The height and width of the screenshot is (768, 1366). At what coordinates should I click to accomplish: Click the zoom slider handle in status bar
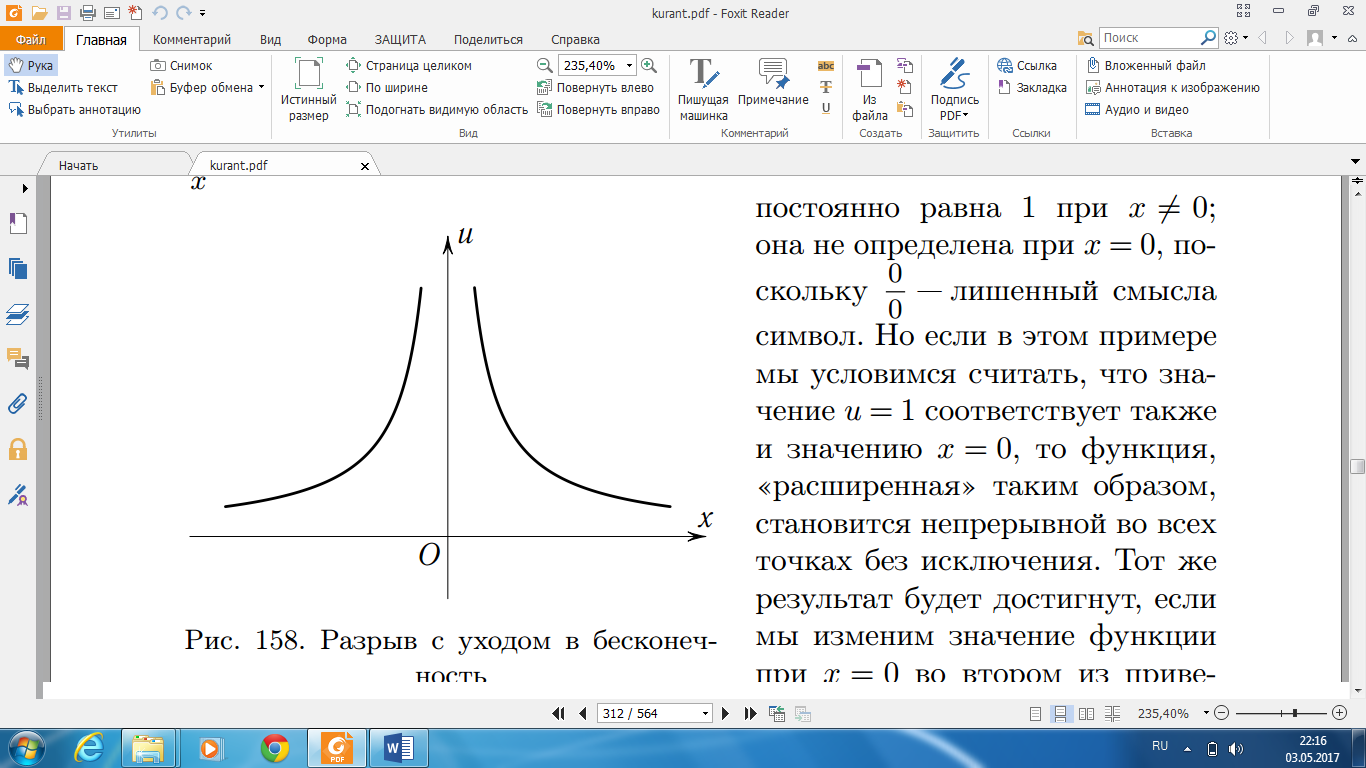1295,713
